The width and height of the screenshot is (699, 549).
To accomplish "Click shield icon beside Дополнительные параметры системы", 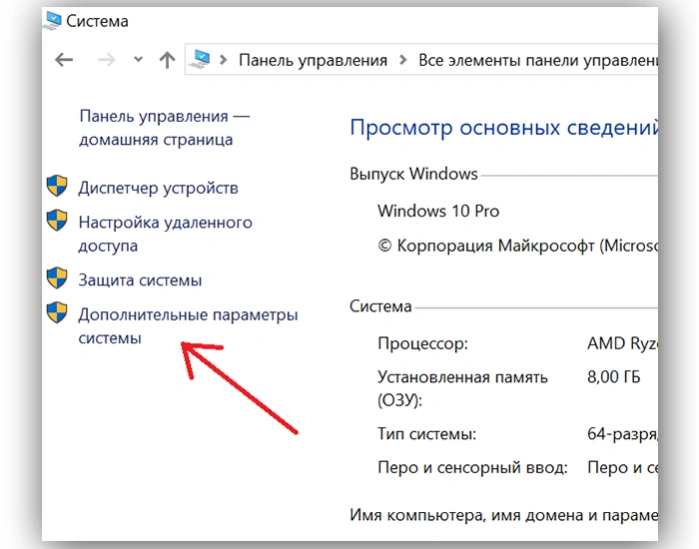I will pos(57,312).
